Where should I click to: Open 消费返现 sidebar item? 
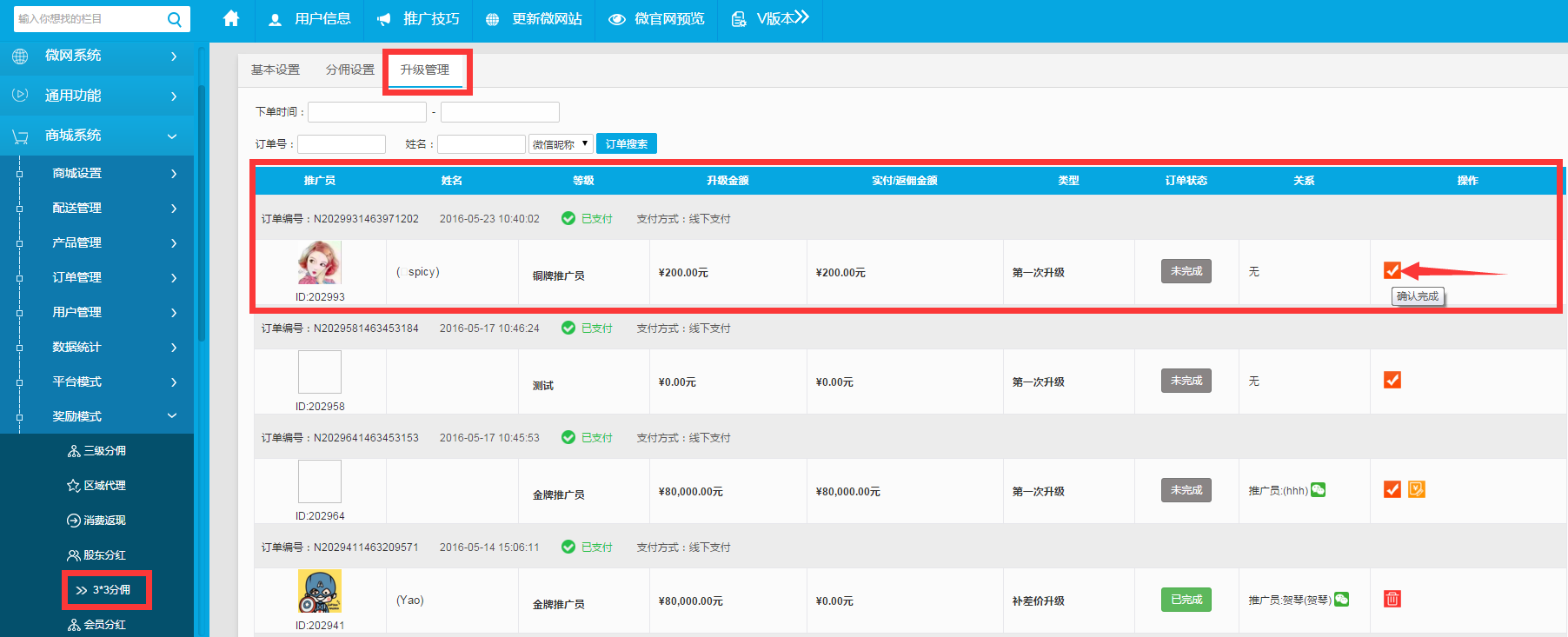pyautogui.click(x=96, y=521)
